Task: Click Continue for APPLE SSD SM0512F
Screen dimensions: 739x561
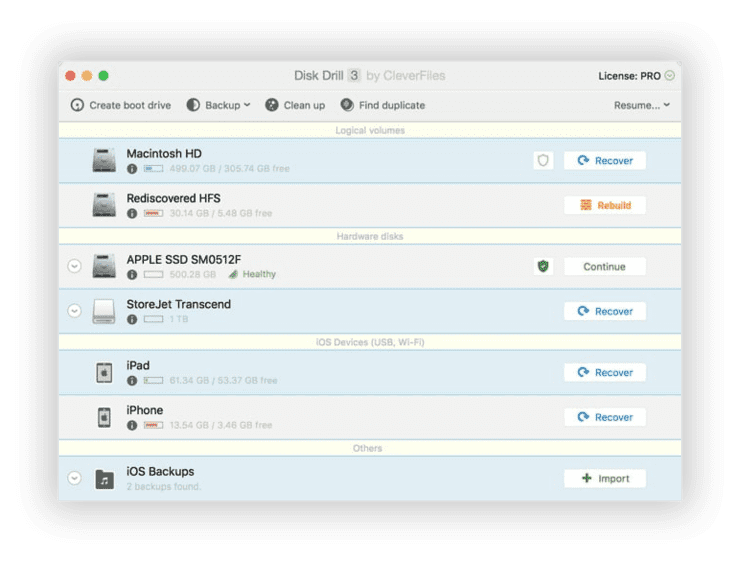Action: pyautogui.click(x=605, y=267)
